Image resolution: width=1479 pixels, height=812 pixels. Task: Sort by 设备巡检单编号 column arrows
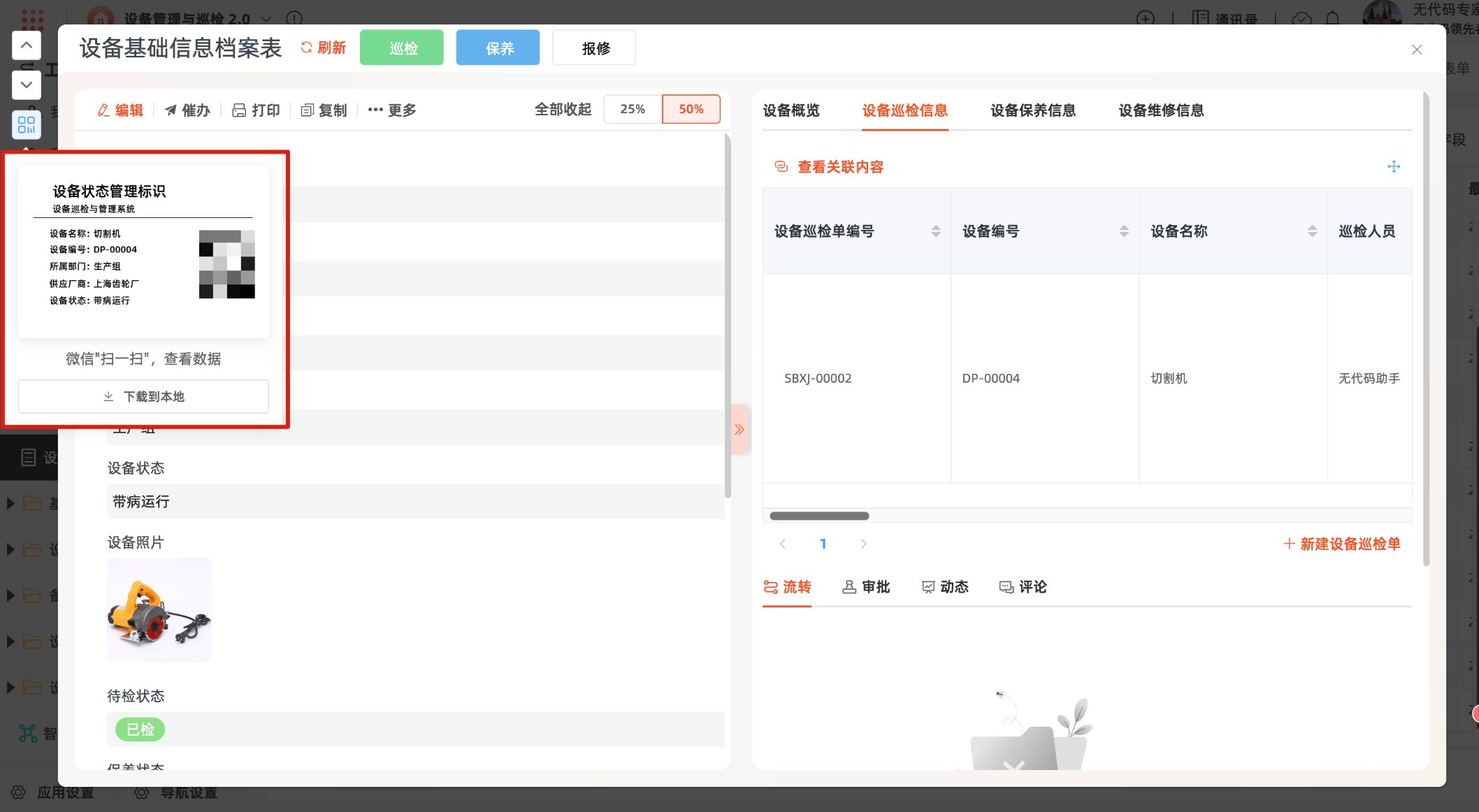coord(936,231)
